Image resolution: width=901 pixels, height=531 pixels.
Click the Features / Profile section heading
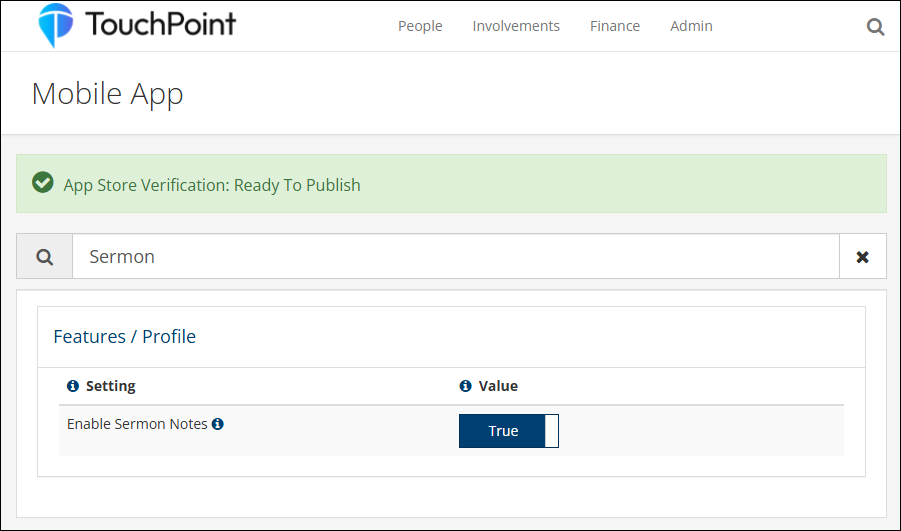[x=124, y=337]
